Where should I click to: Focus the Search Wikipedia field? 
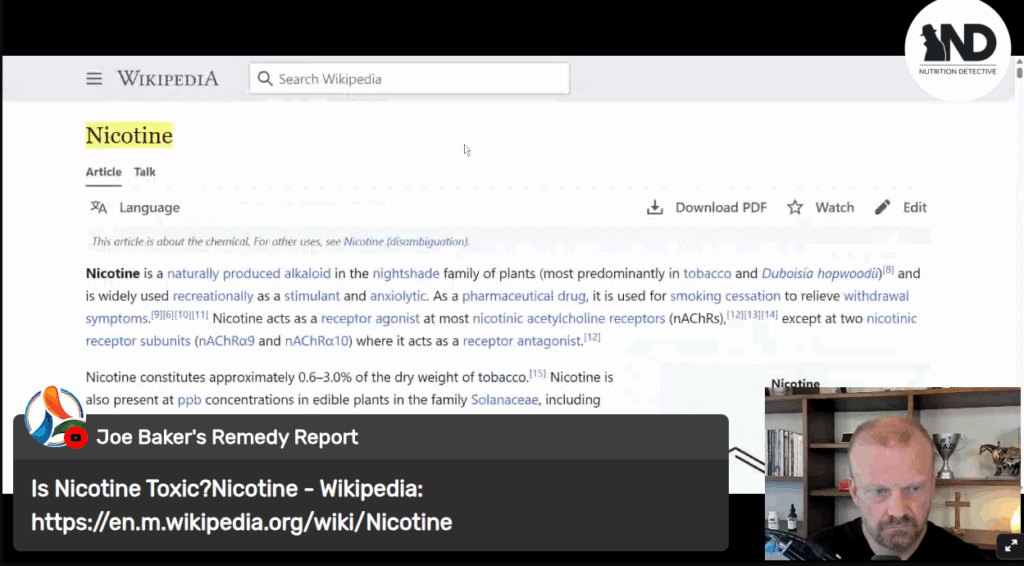[x=409, y=78]
